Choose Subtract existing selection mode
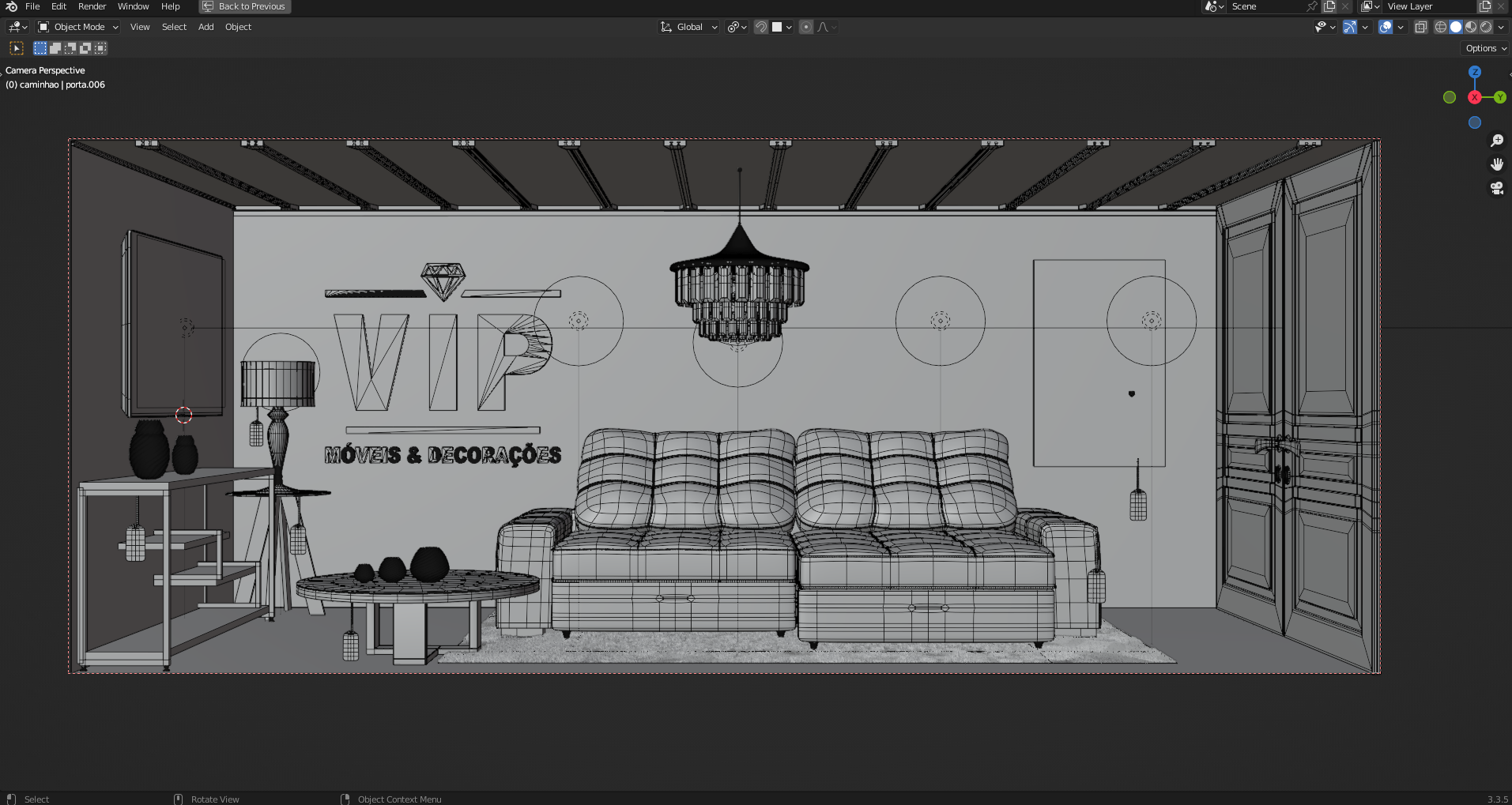1512x805 pixels. 70,48
